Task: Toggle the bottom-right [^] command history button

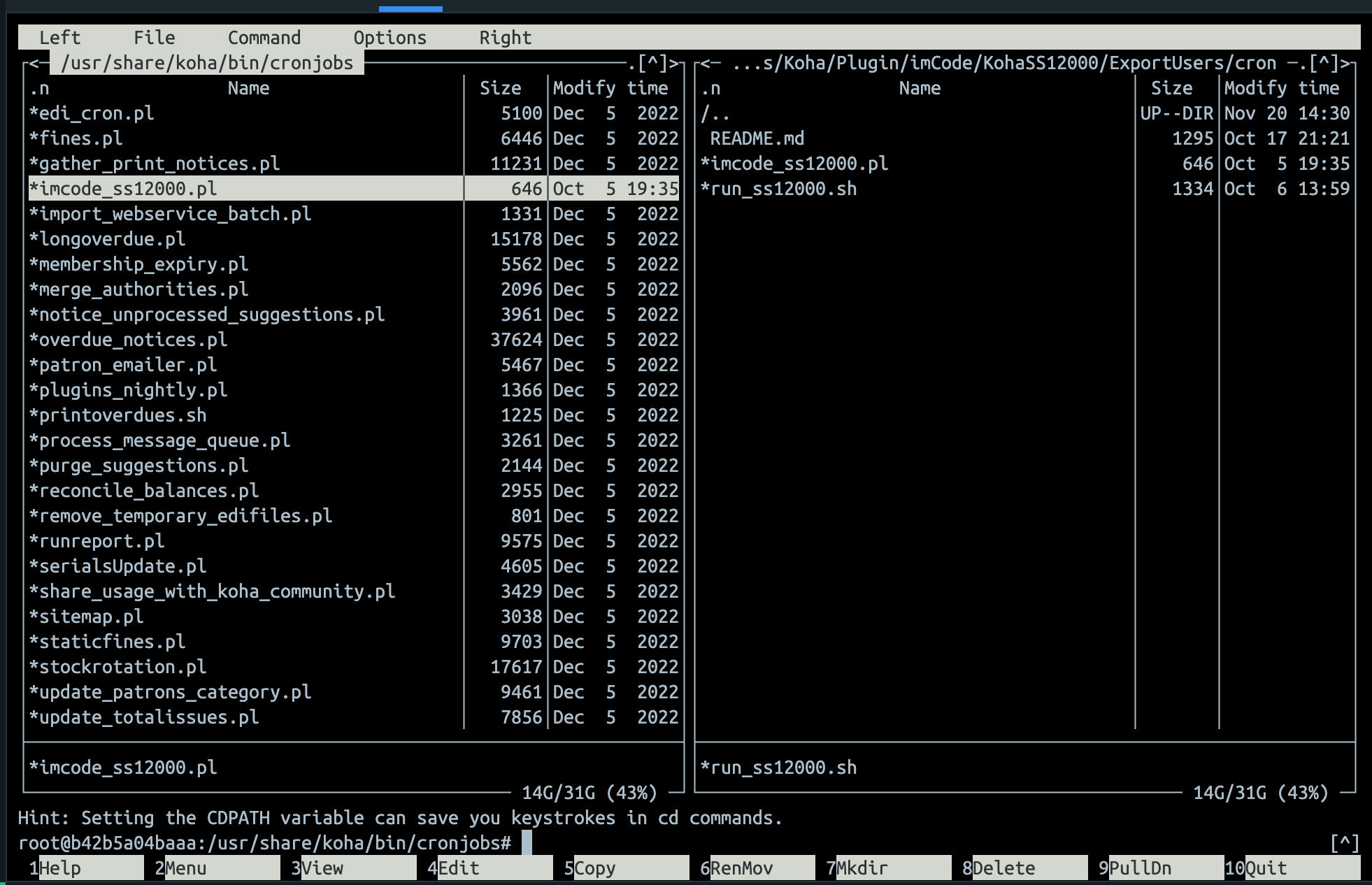Action: tap(1344, 843)
